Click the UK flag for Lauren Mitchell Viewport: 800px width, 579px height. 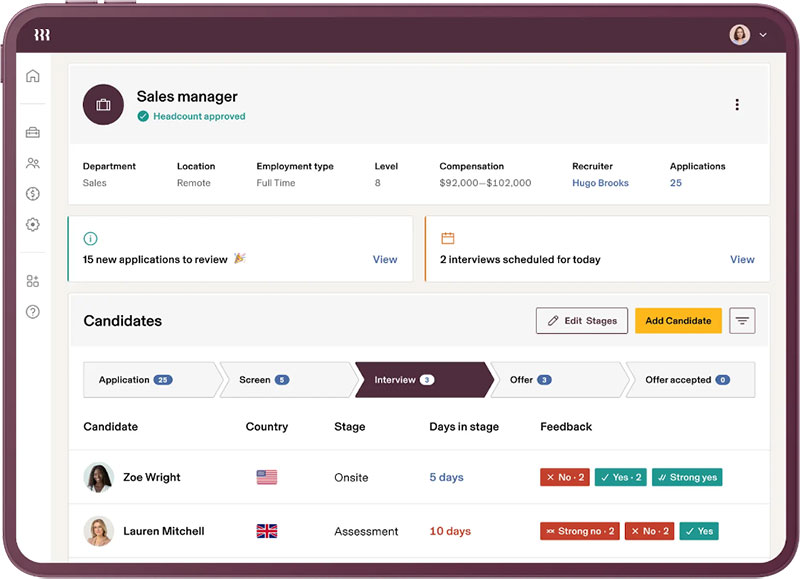click(267, 531)
